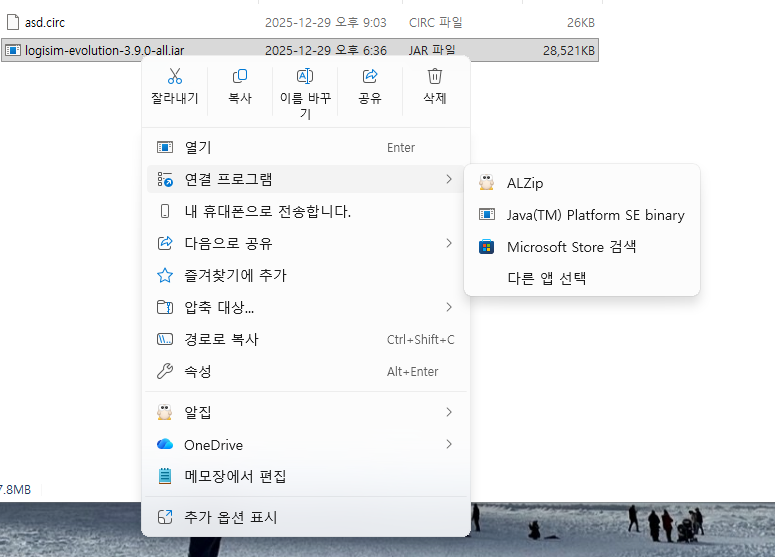
Task: Expand the 압축 대상 submenu chevron
Action: 449,307
